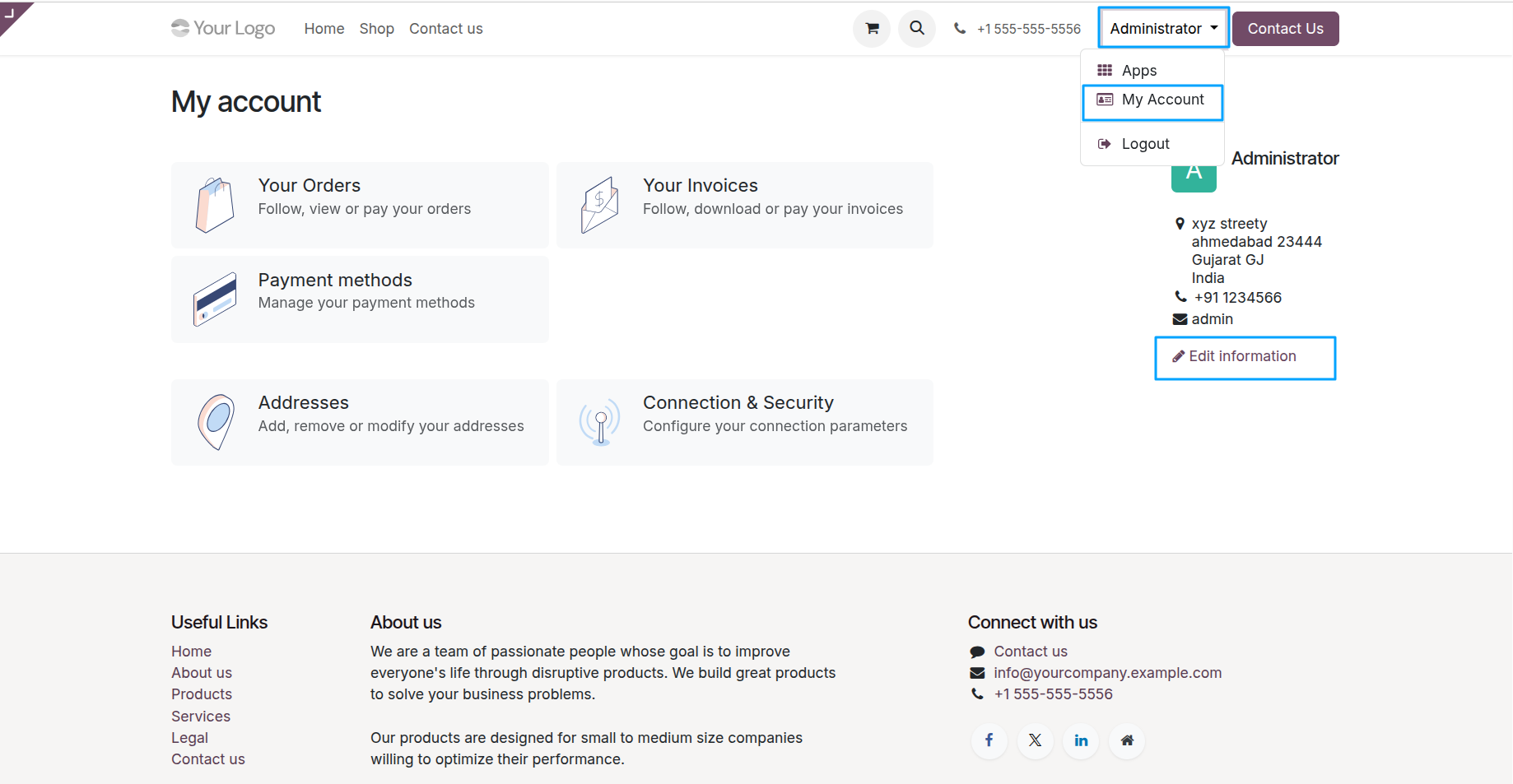1513x784 pixels.
Task: Open Contact us from the top navigation
Action: (x=445, y=28)
